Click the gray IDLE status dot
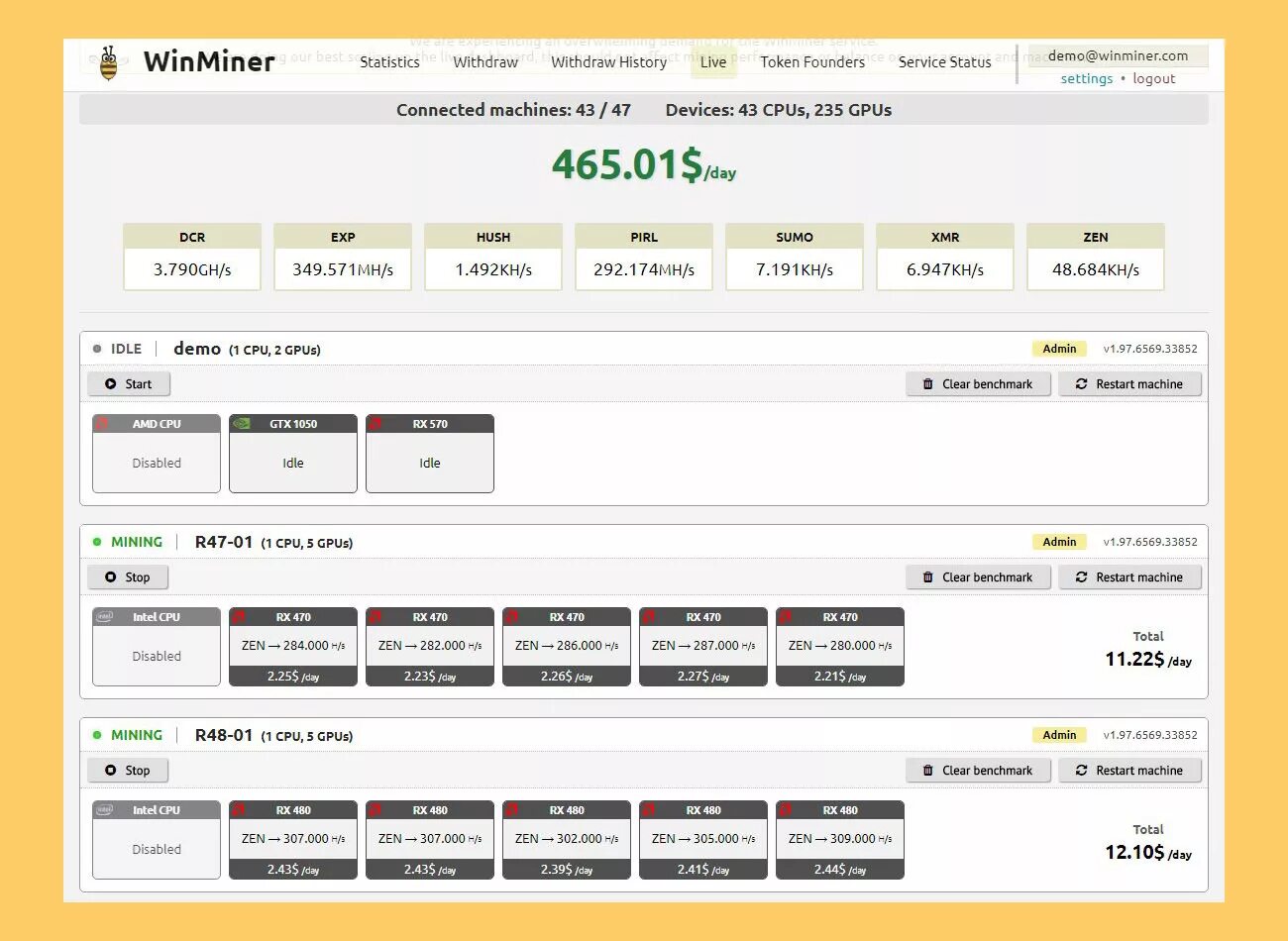 [97, 349]
